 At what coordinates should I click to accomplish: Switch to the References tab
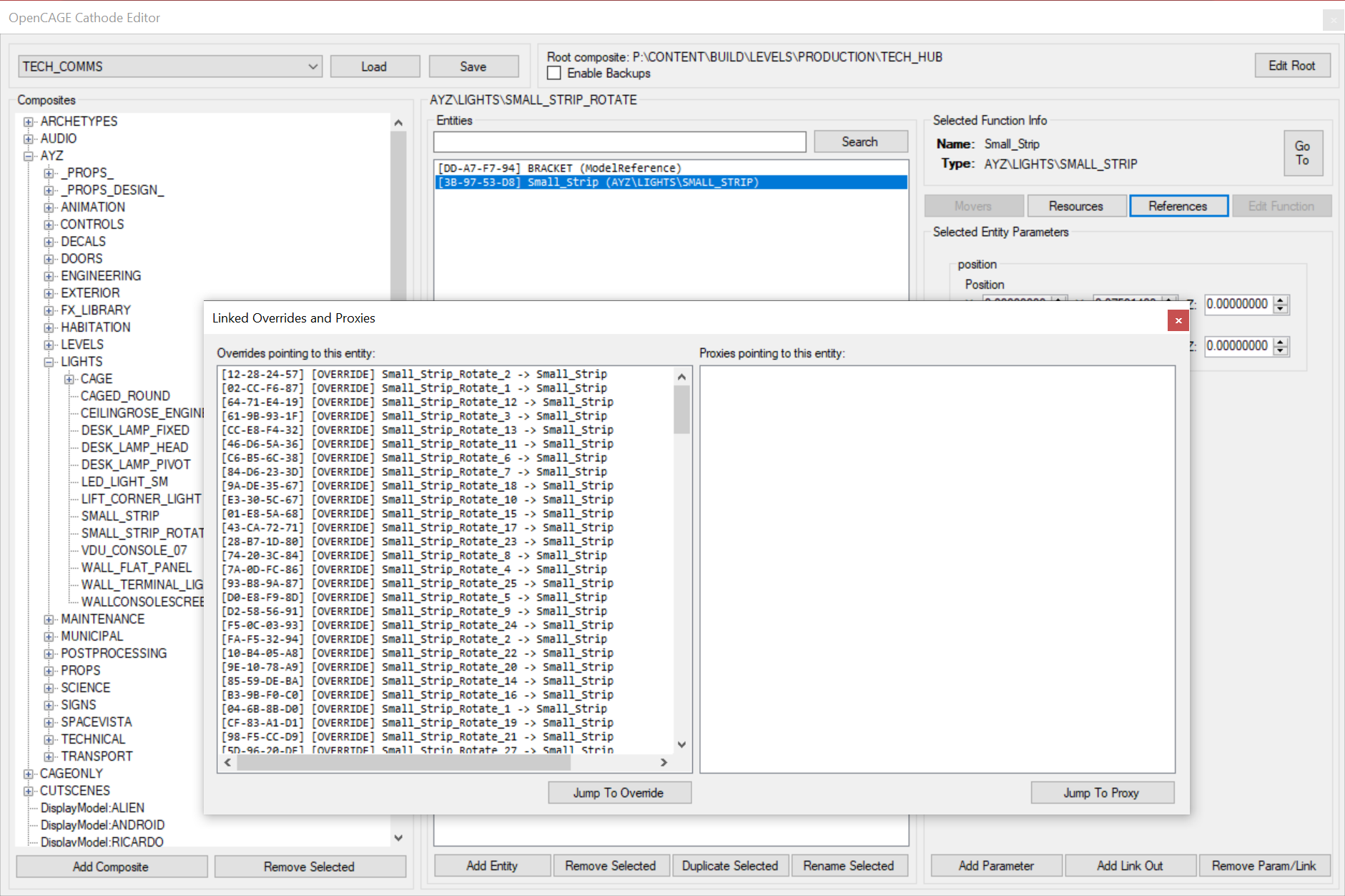[1178, 205]
